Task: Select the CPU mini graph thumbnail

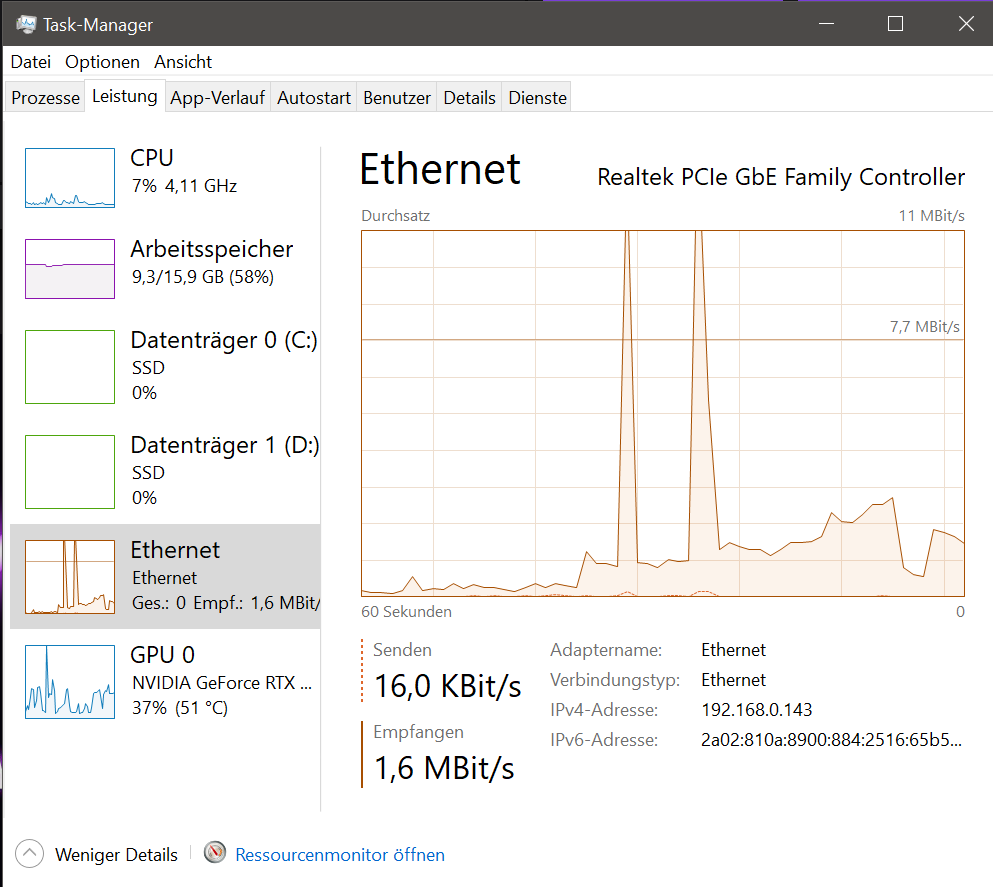Action: point(70,178)
